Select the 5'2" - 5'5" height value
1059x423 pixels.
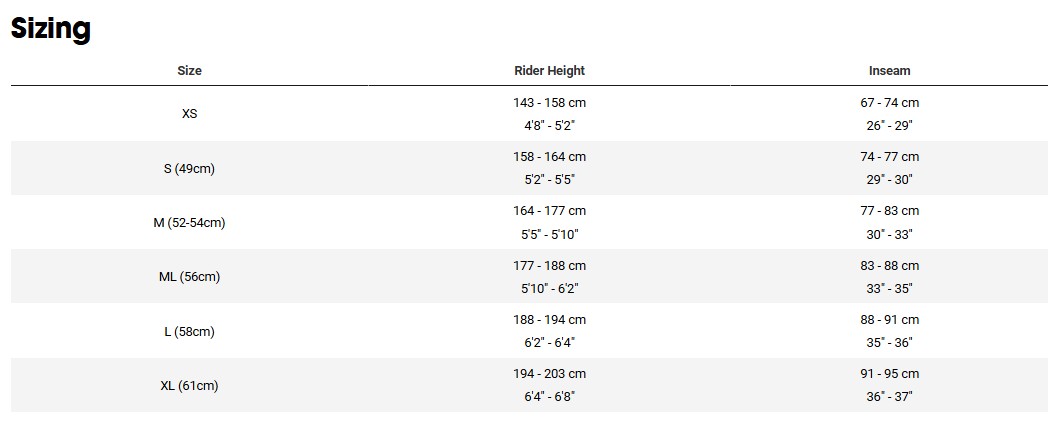pos(549,180)
